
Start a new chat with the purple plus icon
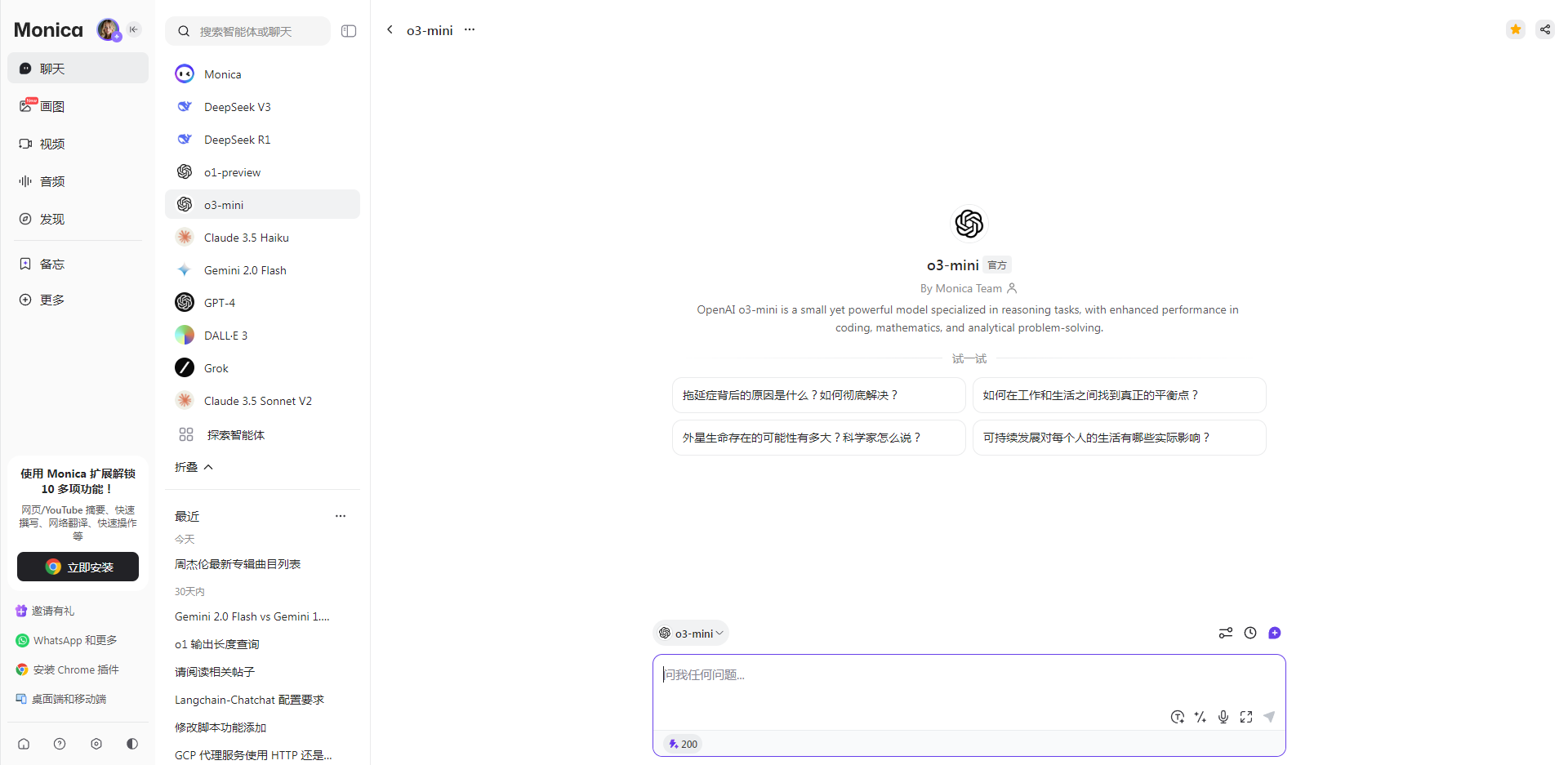pyautogui.click(x=1275, y=633)
